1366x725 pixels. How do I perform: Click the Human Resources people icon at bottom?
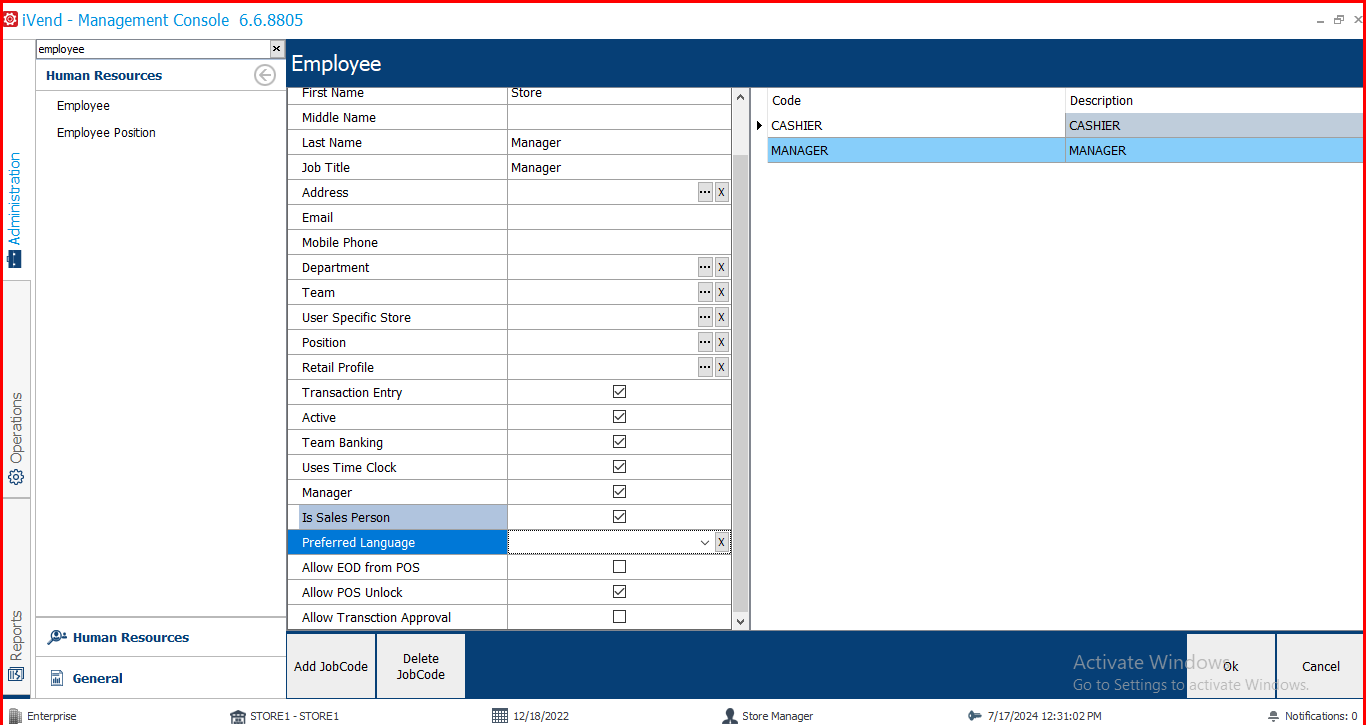(x=57, y=637)
